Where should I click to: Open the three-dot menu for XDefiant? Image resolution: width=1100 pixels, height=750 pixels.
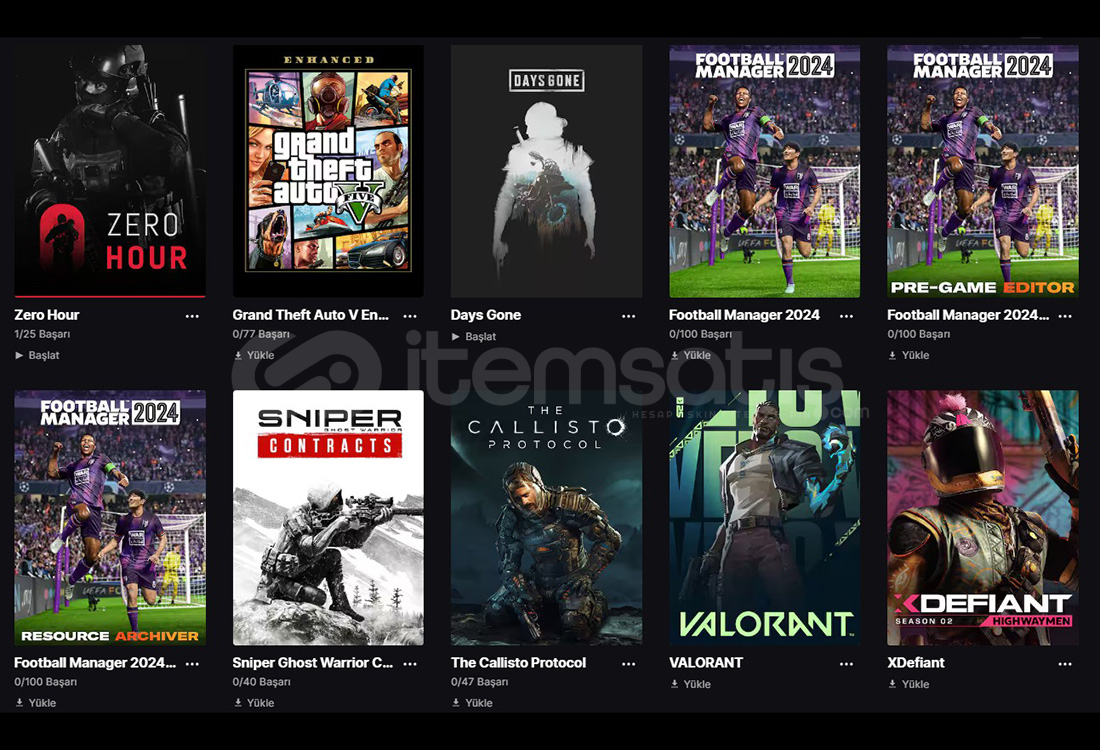(x=1064, y=663)
